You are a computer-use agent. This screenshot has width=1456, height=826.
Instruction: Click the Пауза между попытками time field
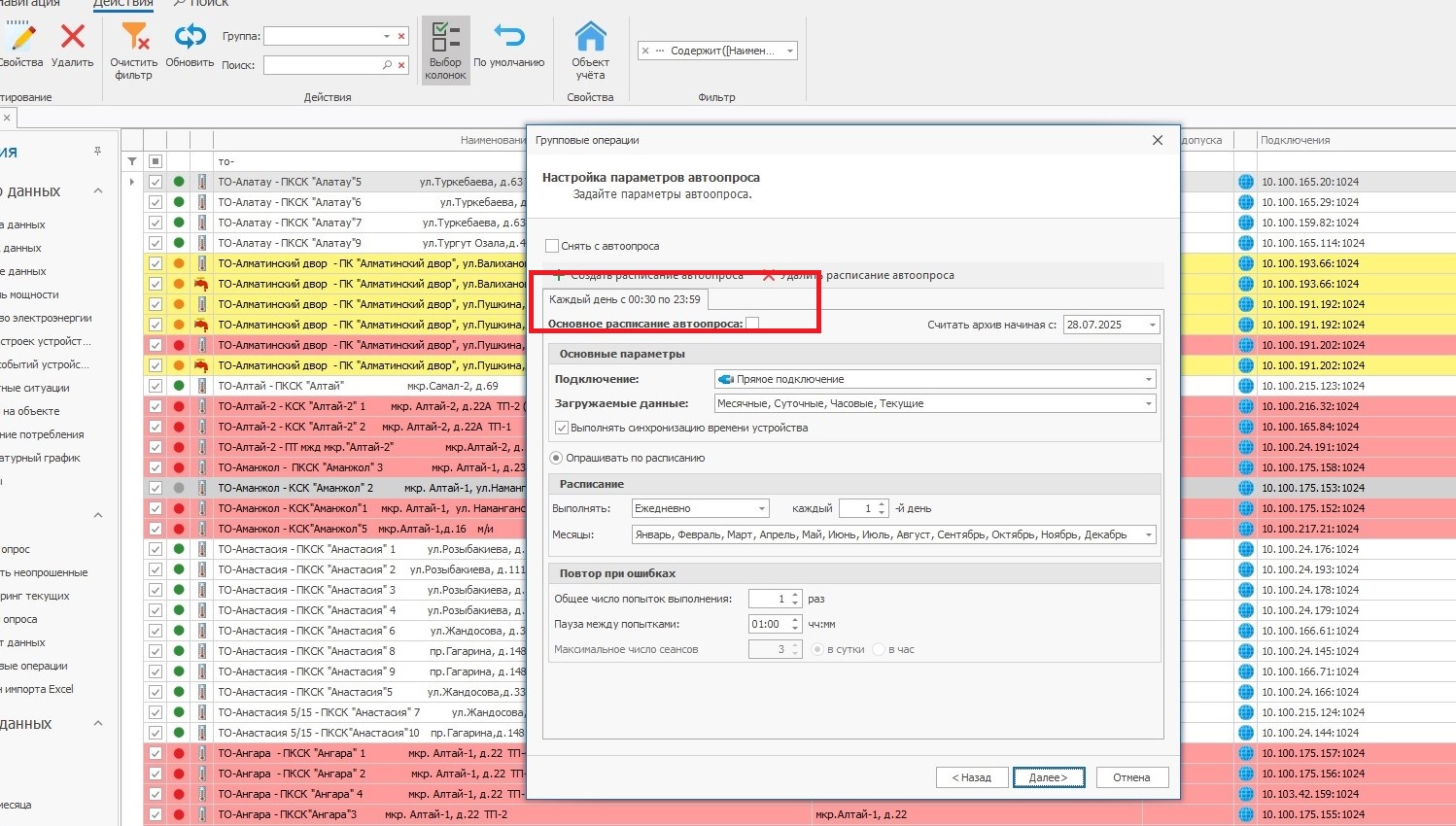pos(767,624)
